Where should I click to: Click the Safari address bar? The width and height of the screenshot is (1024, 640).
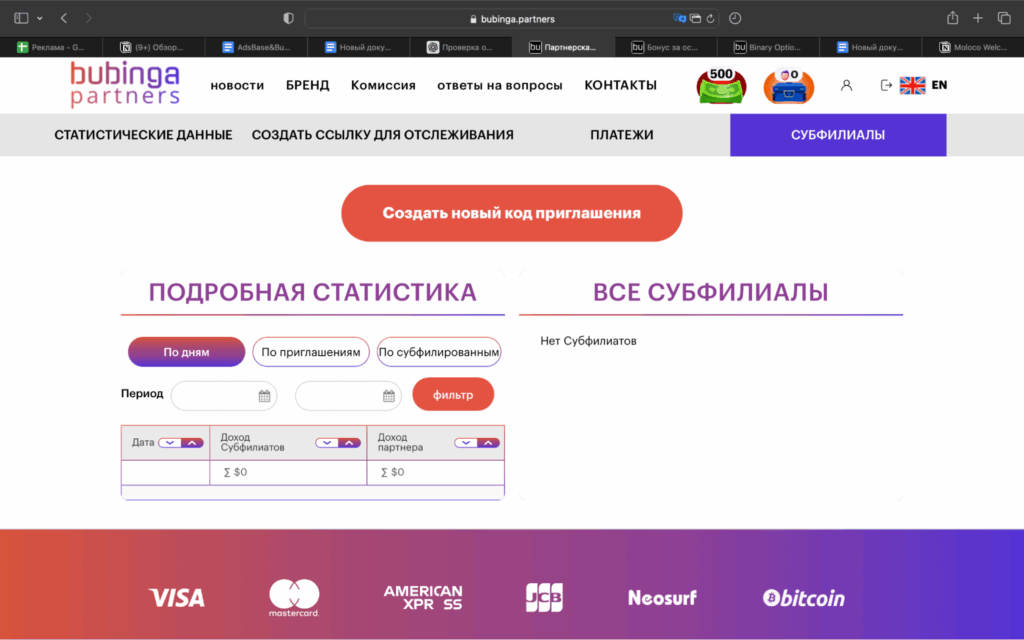click(x=510, y=18)
